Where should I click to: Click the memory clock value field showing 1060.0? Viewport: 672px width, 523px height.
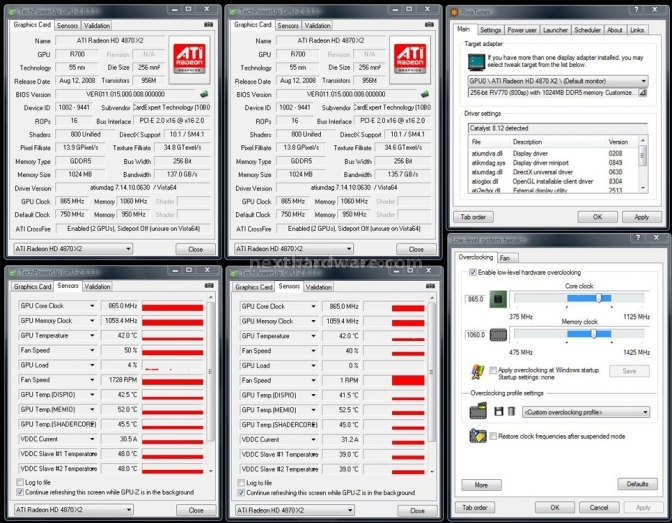pos(475,334)
